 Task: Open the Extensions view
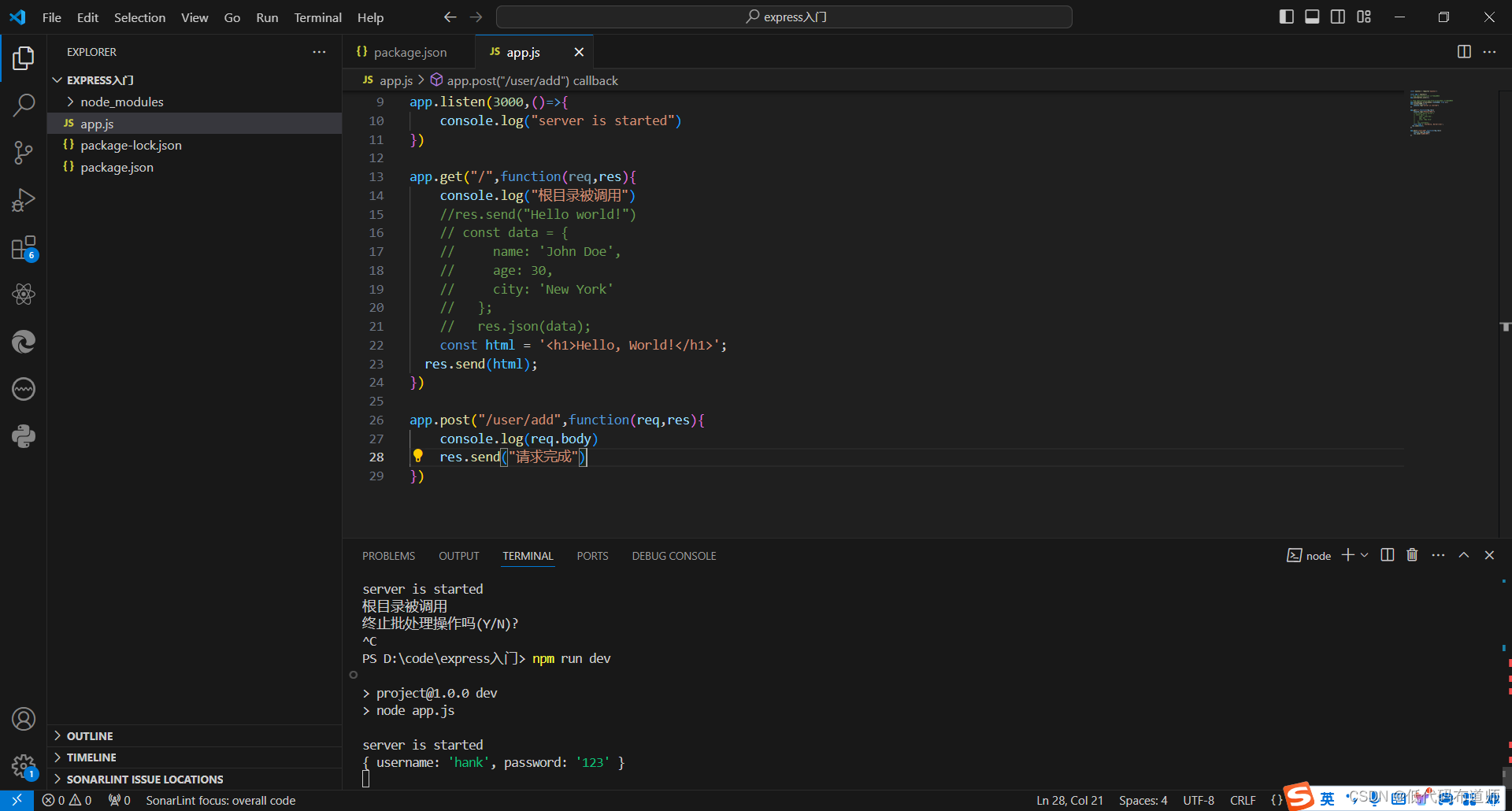(24, 247)
